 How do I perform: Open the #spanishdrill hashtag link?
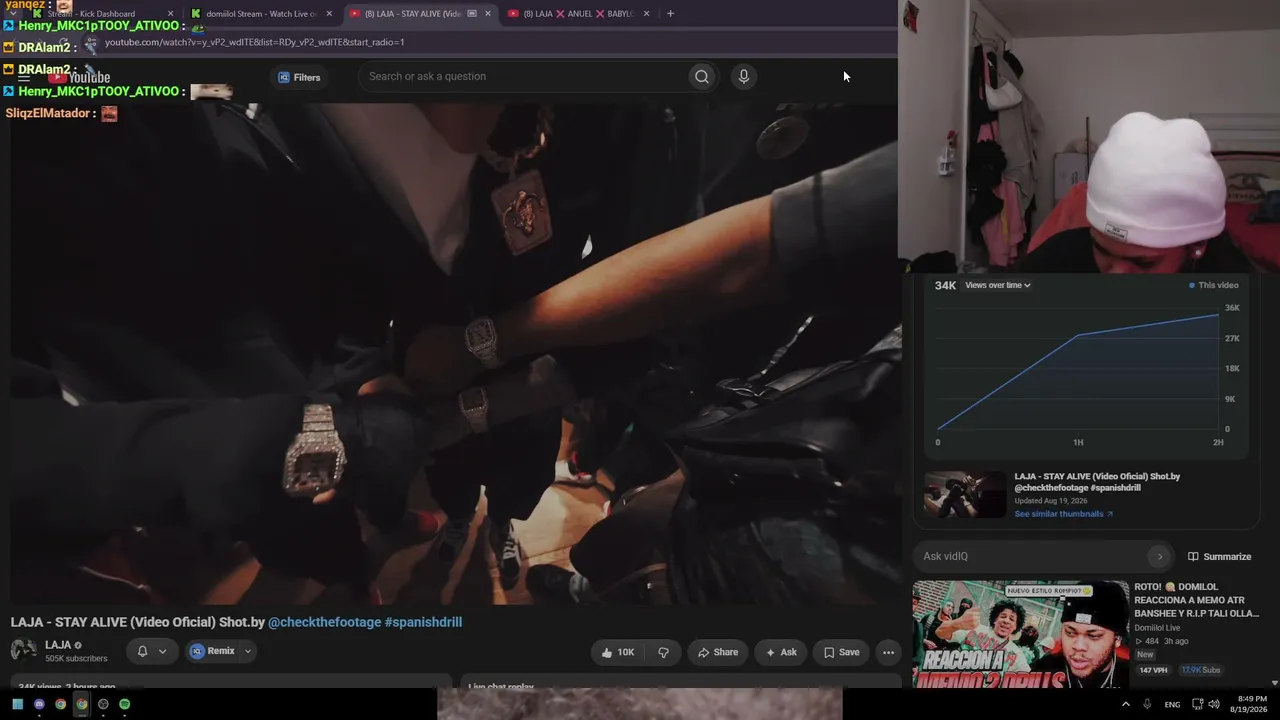click(424, 622)
